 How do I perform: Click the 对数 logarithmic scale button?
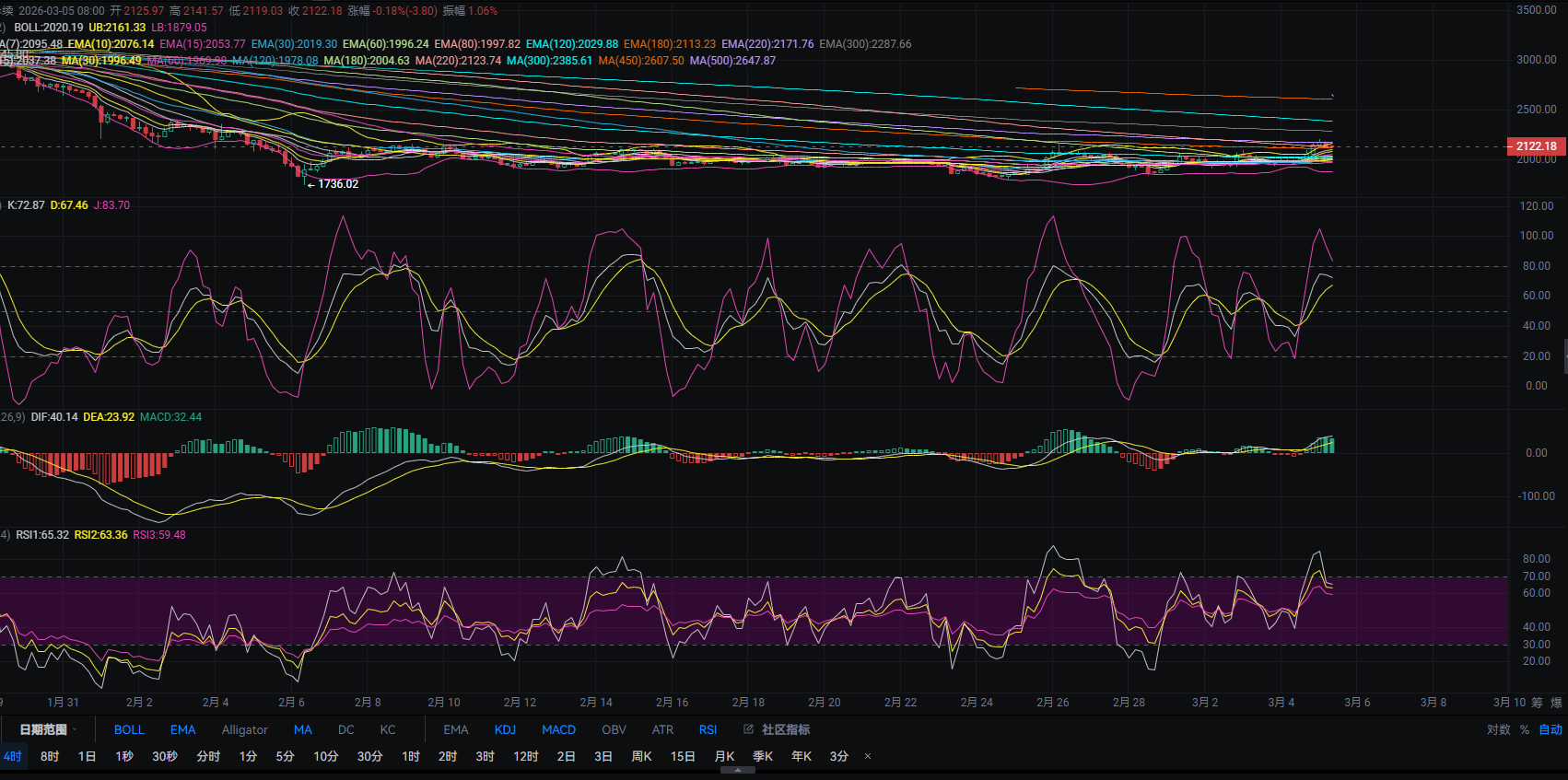[1498, 729]
